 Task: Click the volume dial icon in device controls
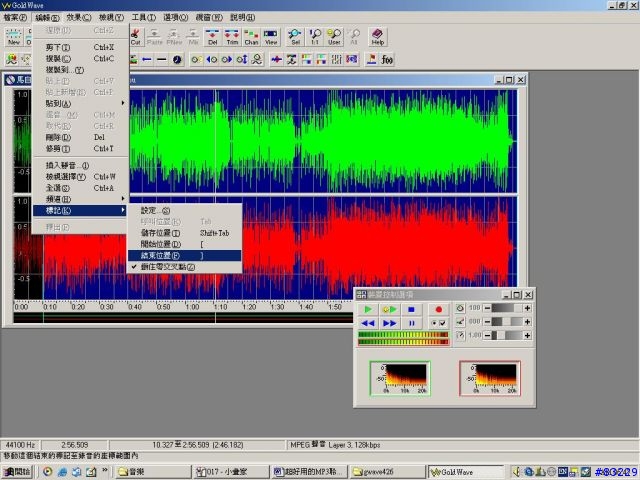pos(460,308)
